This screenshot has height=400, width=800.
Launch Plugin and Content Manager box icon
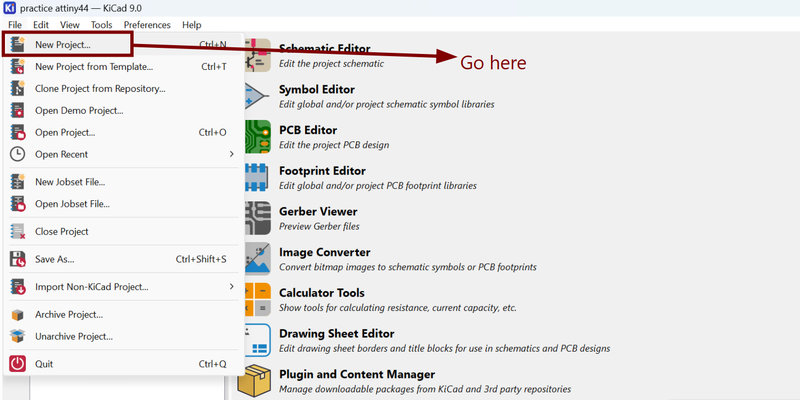pyautogui.click(x=254, y=381)
